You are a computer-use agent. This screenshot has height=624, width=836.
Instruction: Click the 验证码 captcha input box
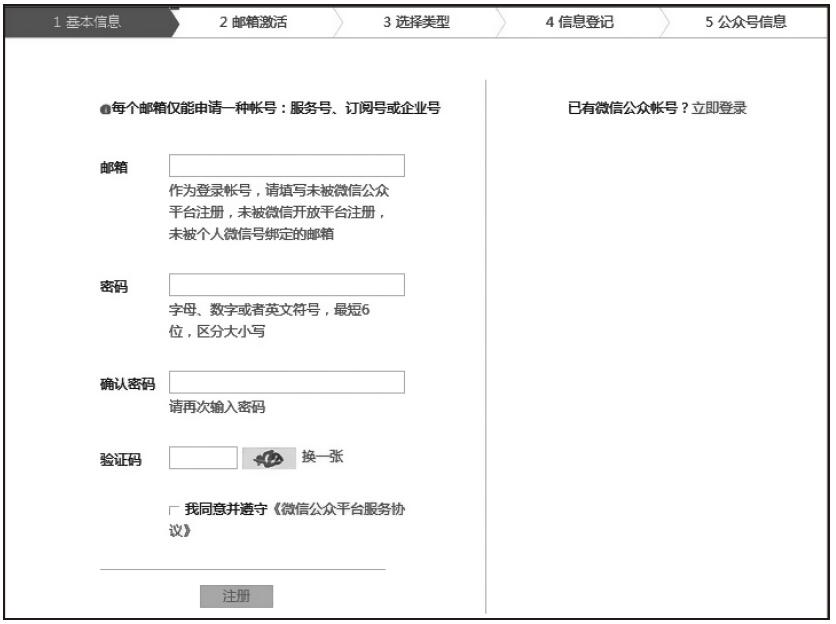click(x=203, y=458)
